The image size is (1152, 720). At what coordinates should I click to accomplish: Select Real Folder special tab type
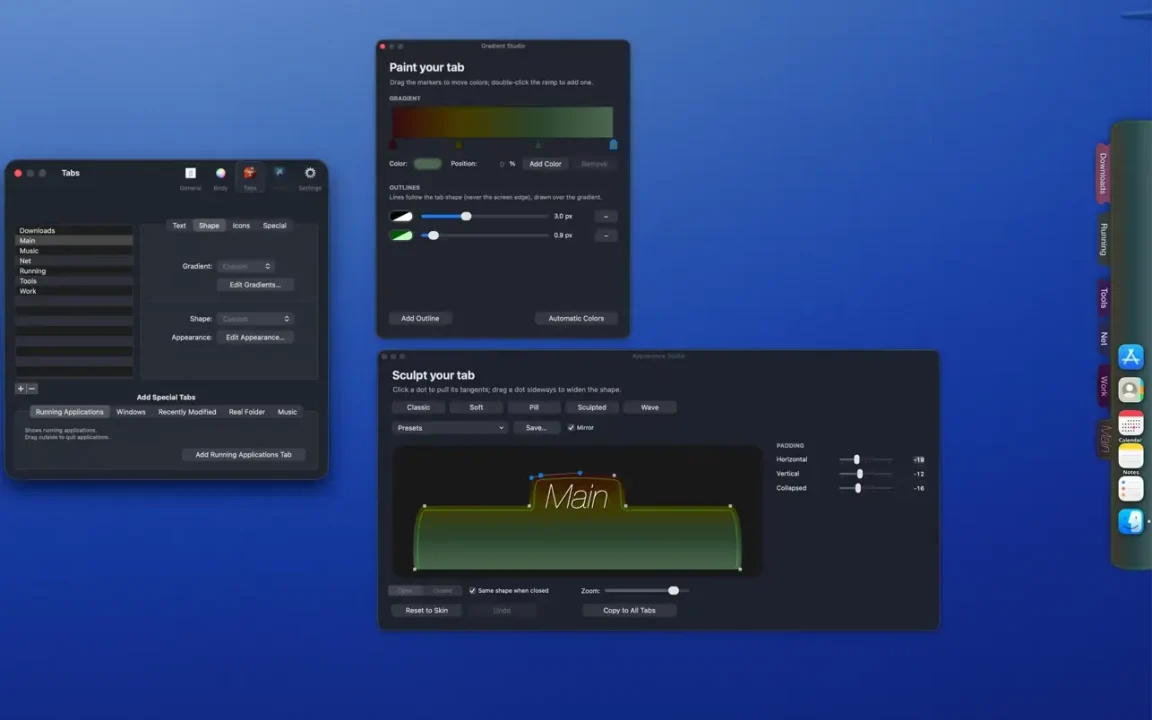(247, 412)
